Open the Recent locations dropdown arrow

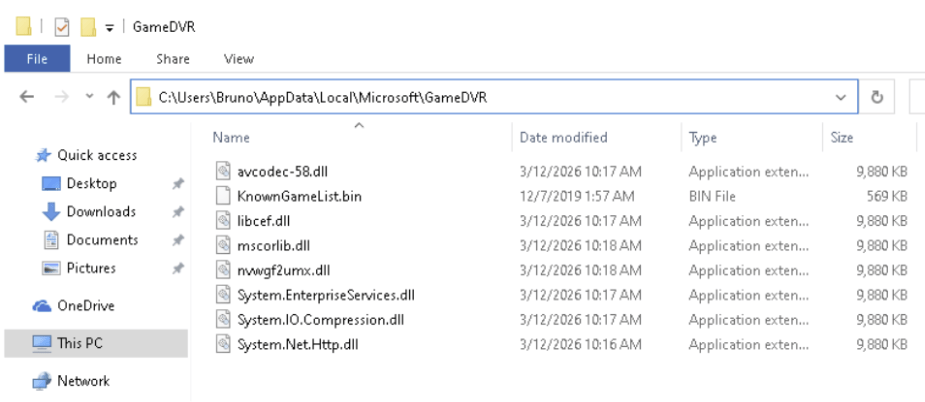tap(90, 96)
